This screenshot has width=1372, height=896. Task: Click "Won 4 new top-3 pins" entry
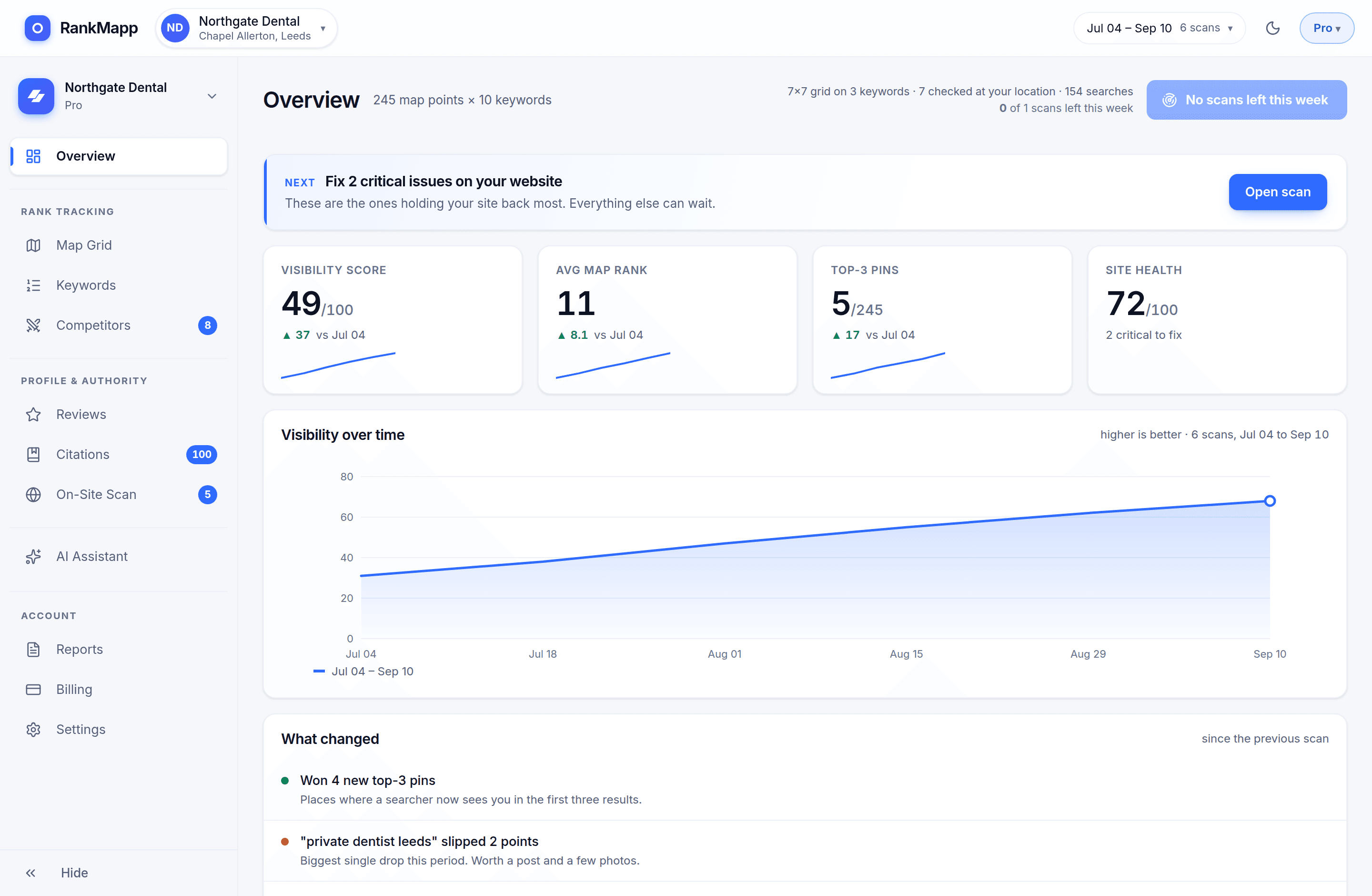click(x=805, y=789)
